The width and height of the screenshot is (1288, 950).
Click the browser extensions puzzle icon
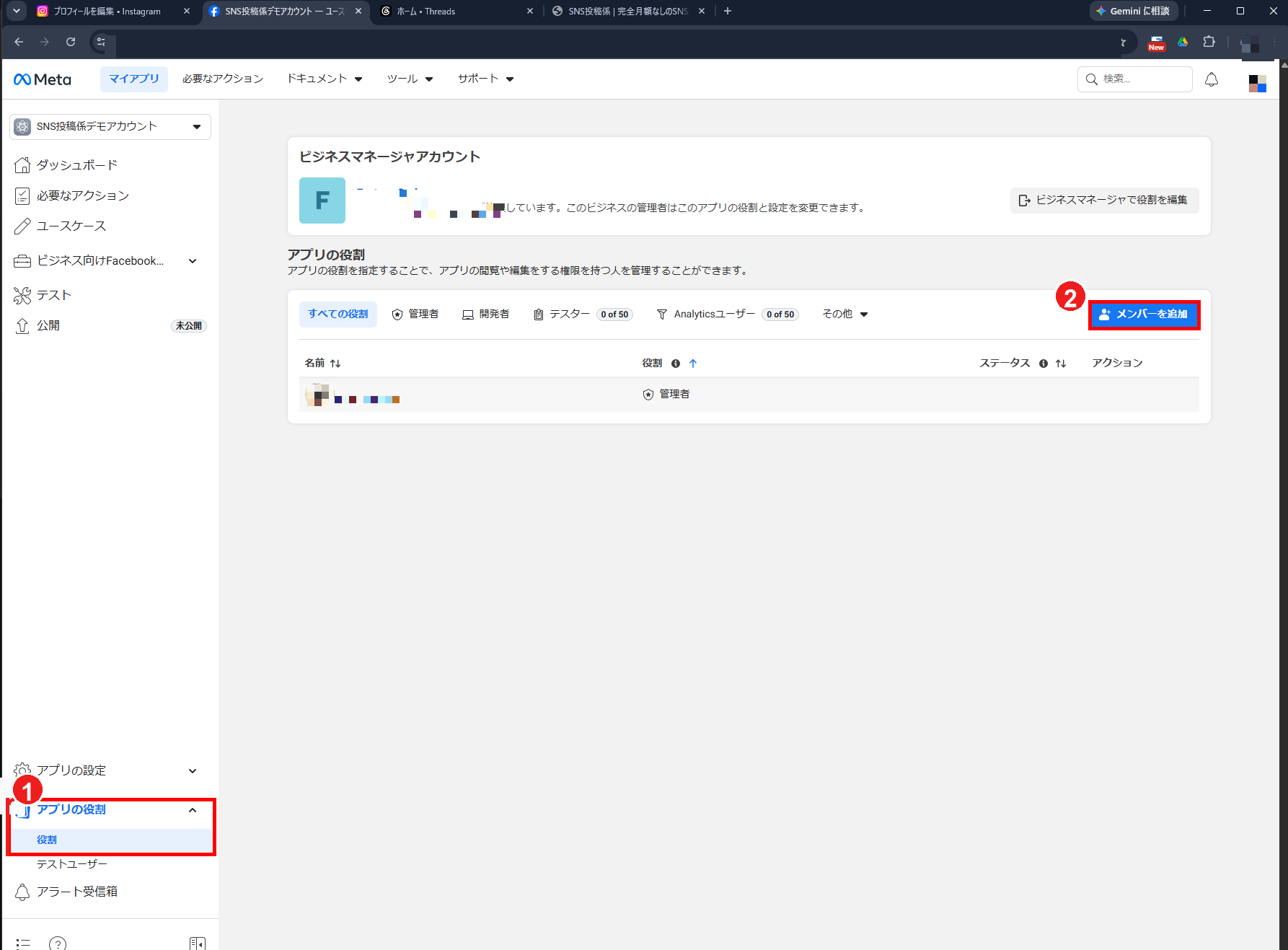[x=1209, y=42]
